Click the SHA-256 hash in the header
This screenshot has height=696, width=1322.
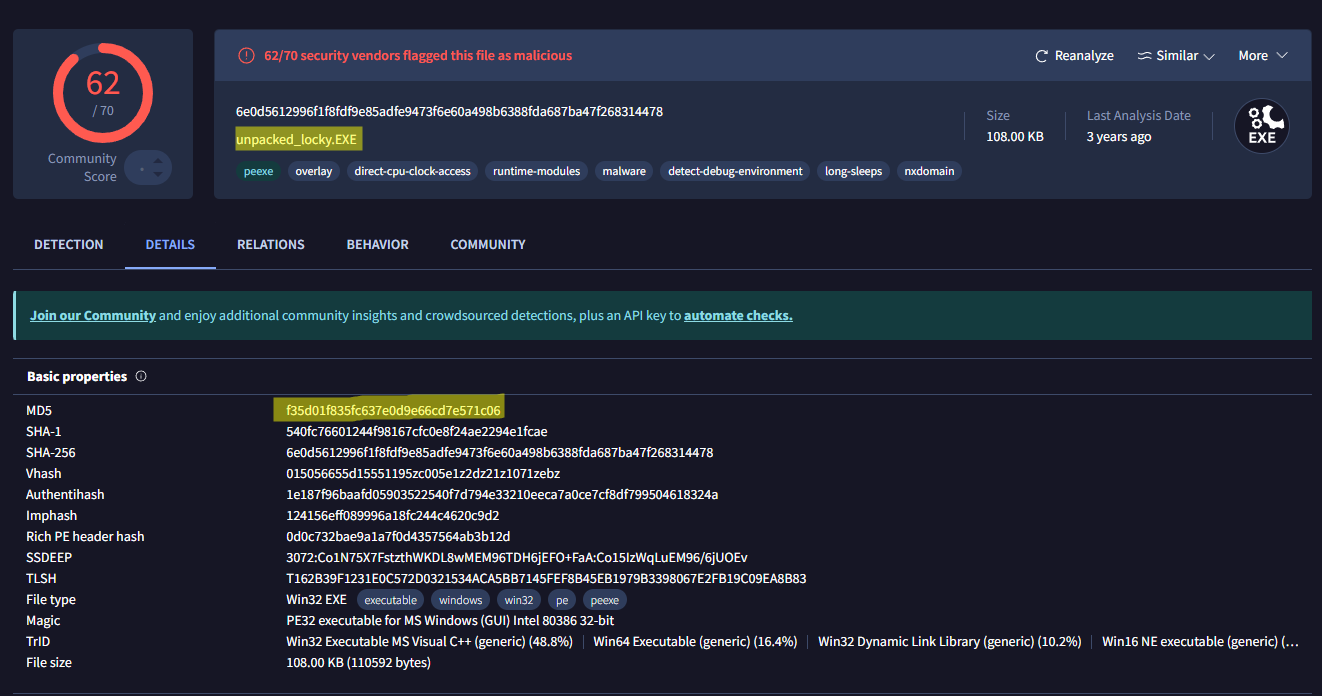tap(449, 111)
